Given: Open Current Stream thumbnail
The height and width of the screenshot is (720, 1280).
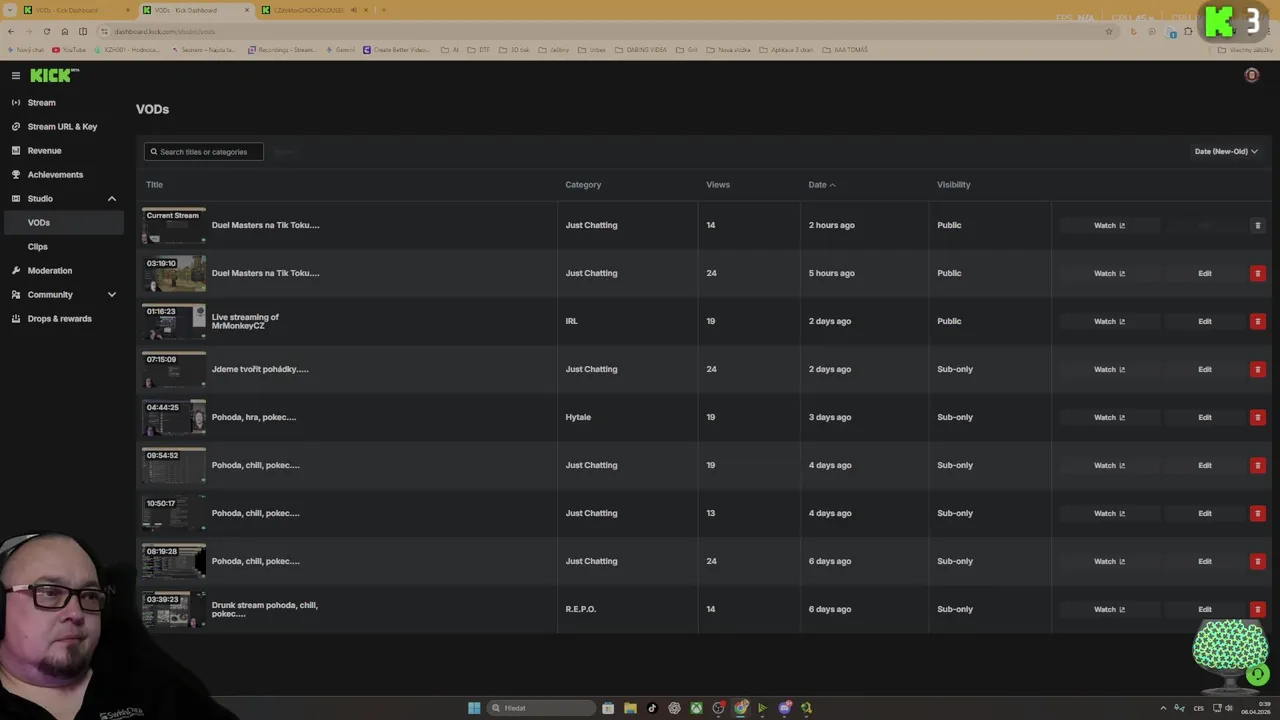Looking at the screenshot, I should point(174,225).
